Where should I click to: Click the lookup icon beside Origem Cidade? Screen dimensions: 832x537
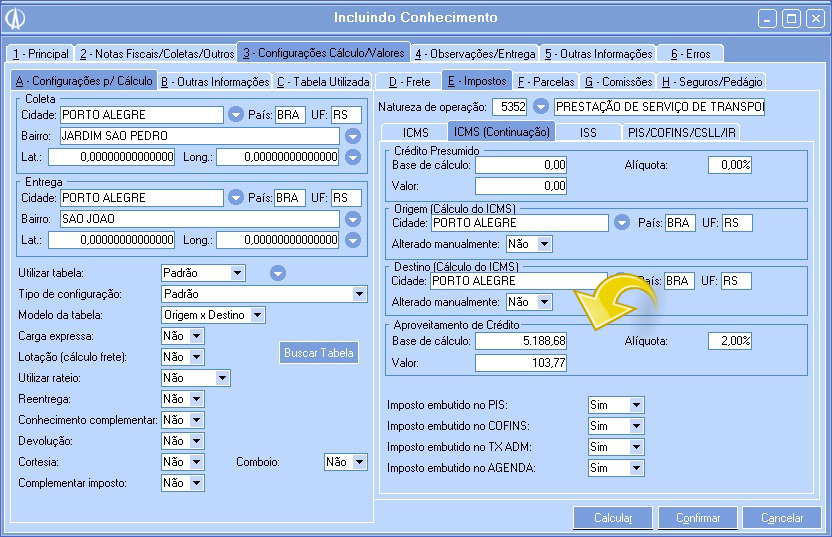pyautogui.click(x=622, y=223)
